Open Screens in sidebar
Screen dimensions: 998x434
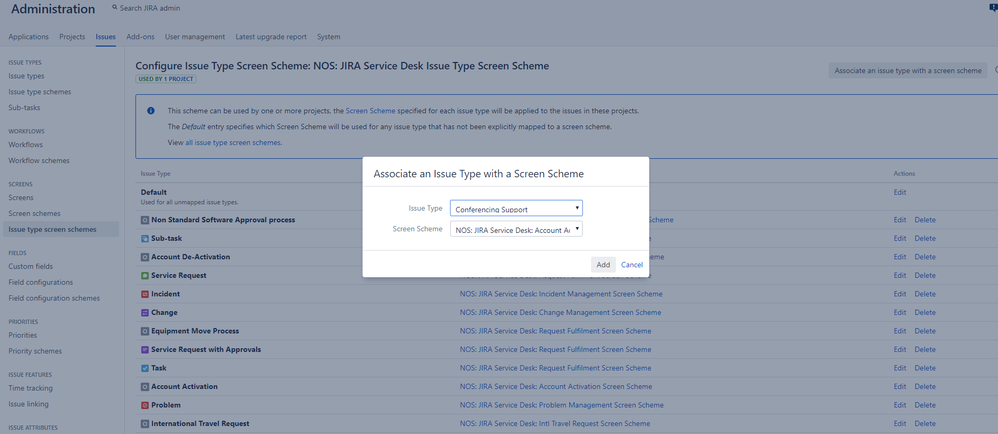[21, 198]
